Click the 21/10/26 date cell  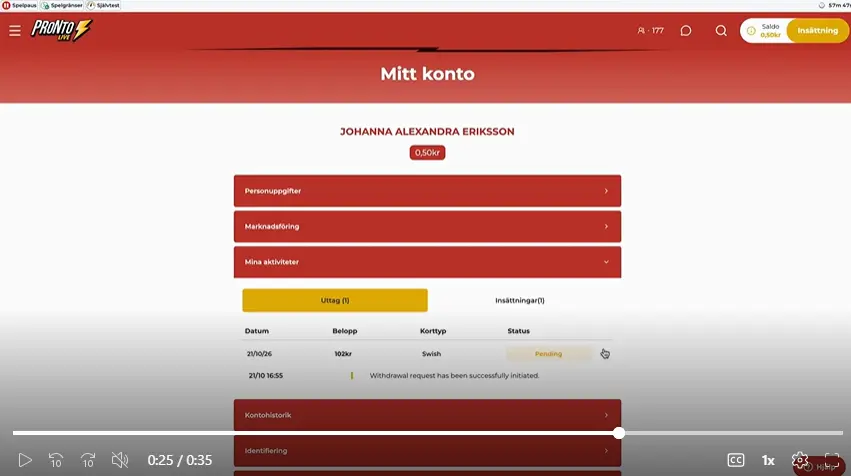259,354
